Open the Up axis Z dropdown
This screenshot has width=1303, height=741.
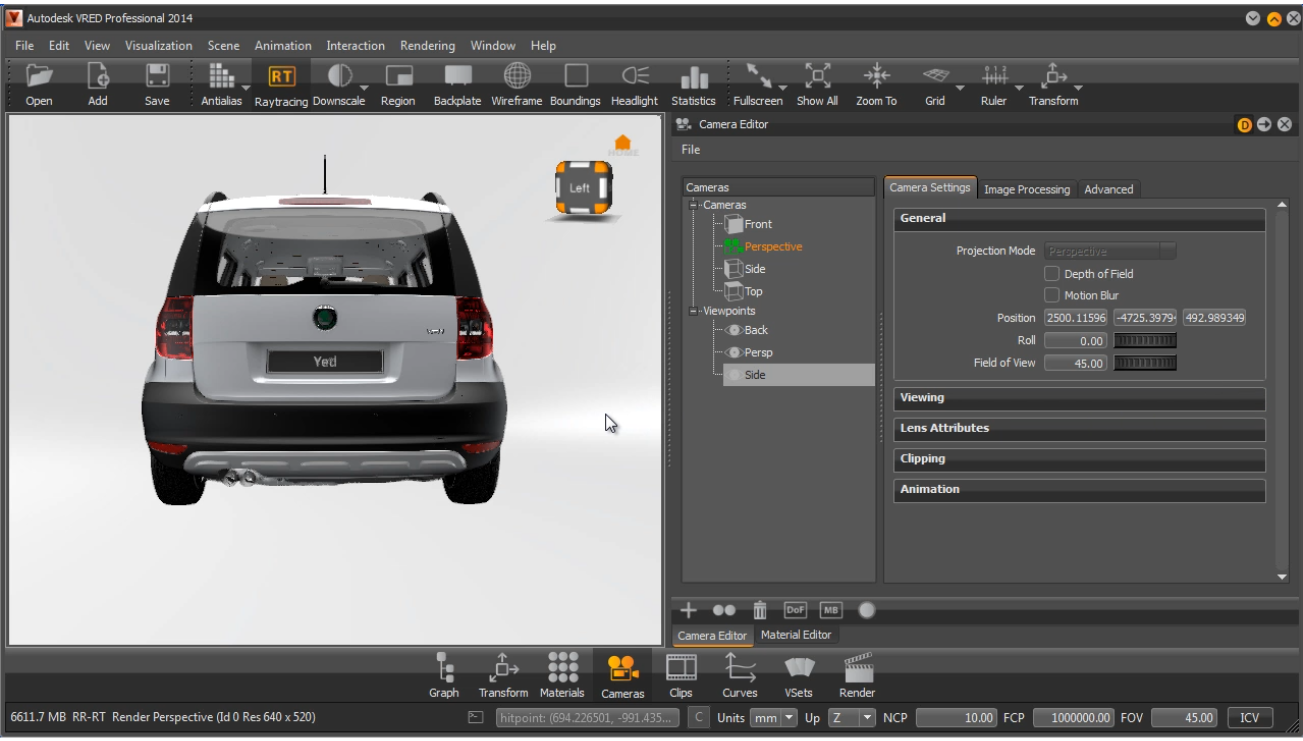coord(853,717)
